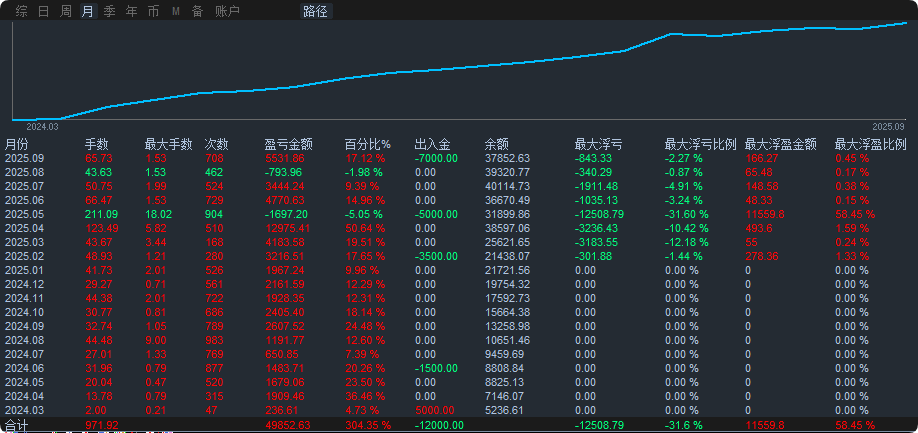Sort by the 月份 column header
Viewport: 918px width, 433px height.
pyautogui.click(x=16, y=144)
